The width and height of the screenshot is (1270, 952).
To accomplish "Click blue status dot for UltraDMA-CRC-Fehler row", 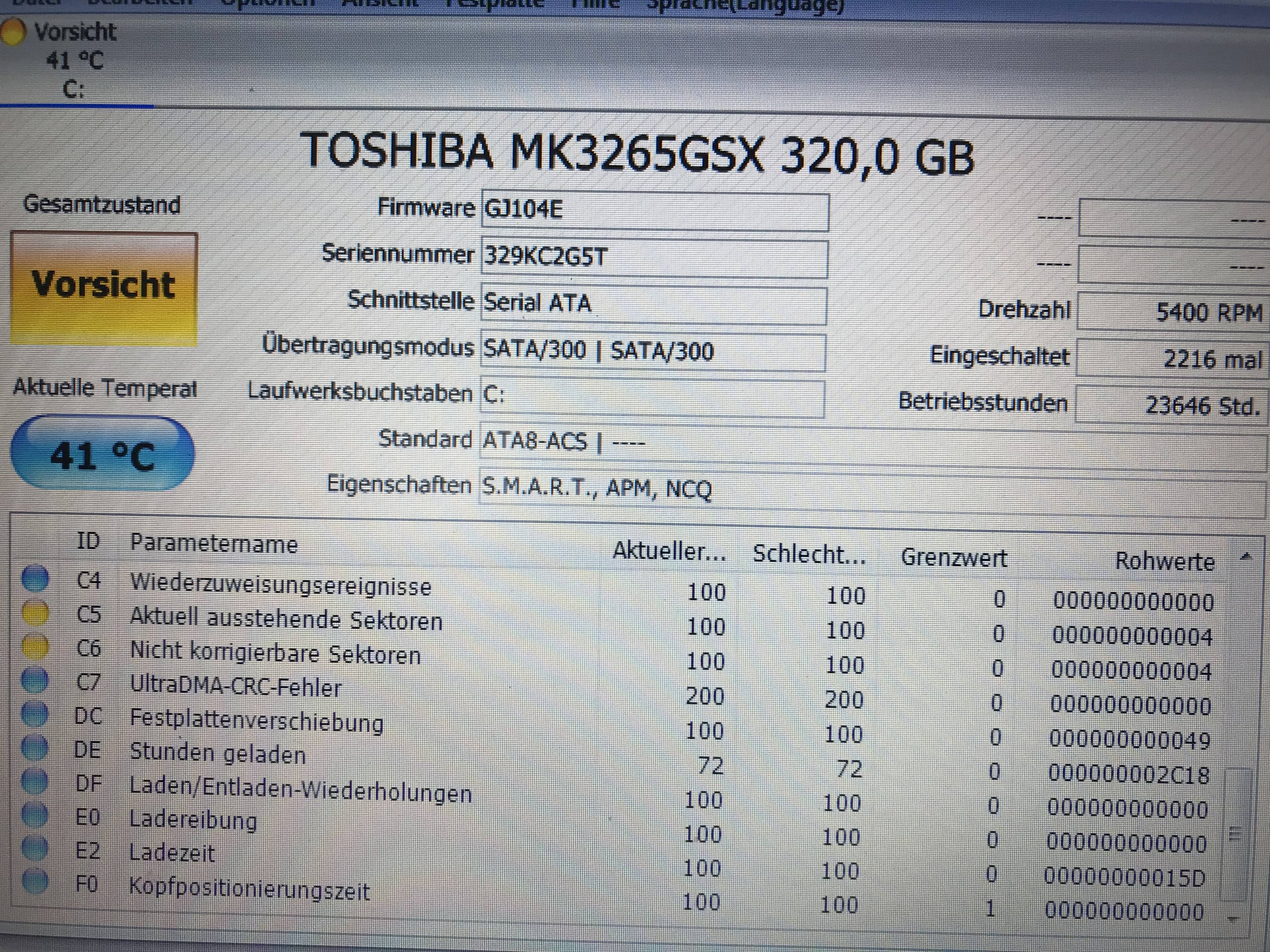I will (35, 681).
